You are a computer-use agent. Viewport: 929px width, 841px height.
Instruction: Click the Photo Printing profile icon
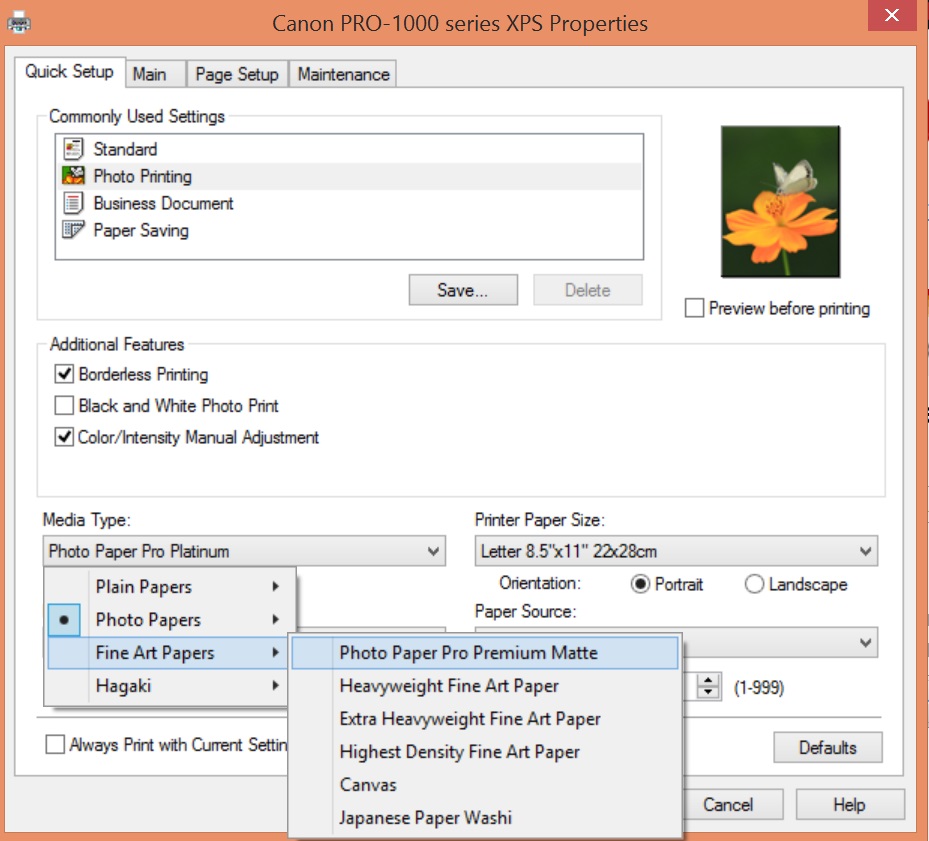click(73, 176)
